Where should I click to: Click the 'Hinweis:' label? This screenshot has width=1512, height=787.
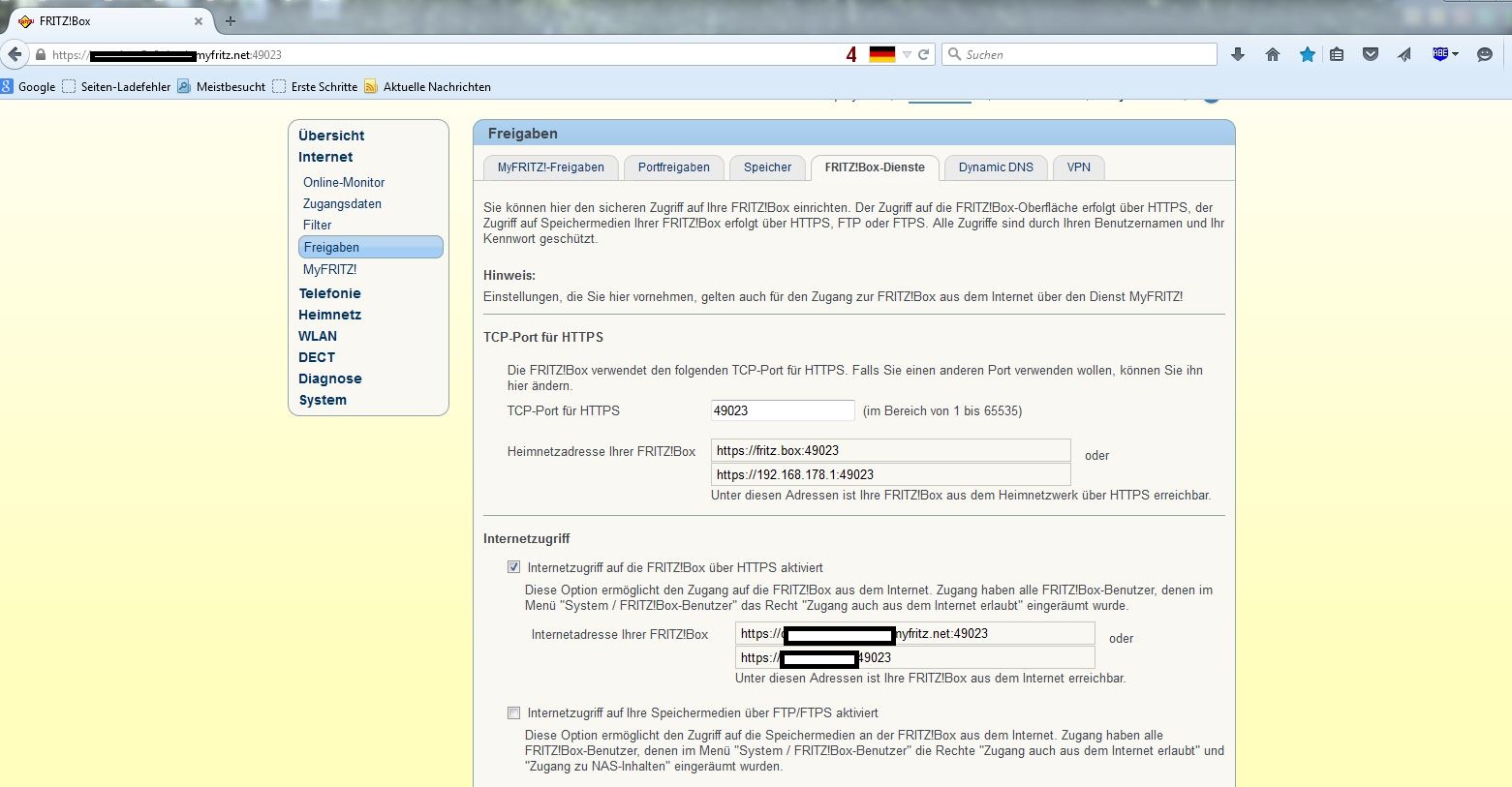(509, 275)
